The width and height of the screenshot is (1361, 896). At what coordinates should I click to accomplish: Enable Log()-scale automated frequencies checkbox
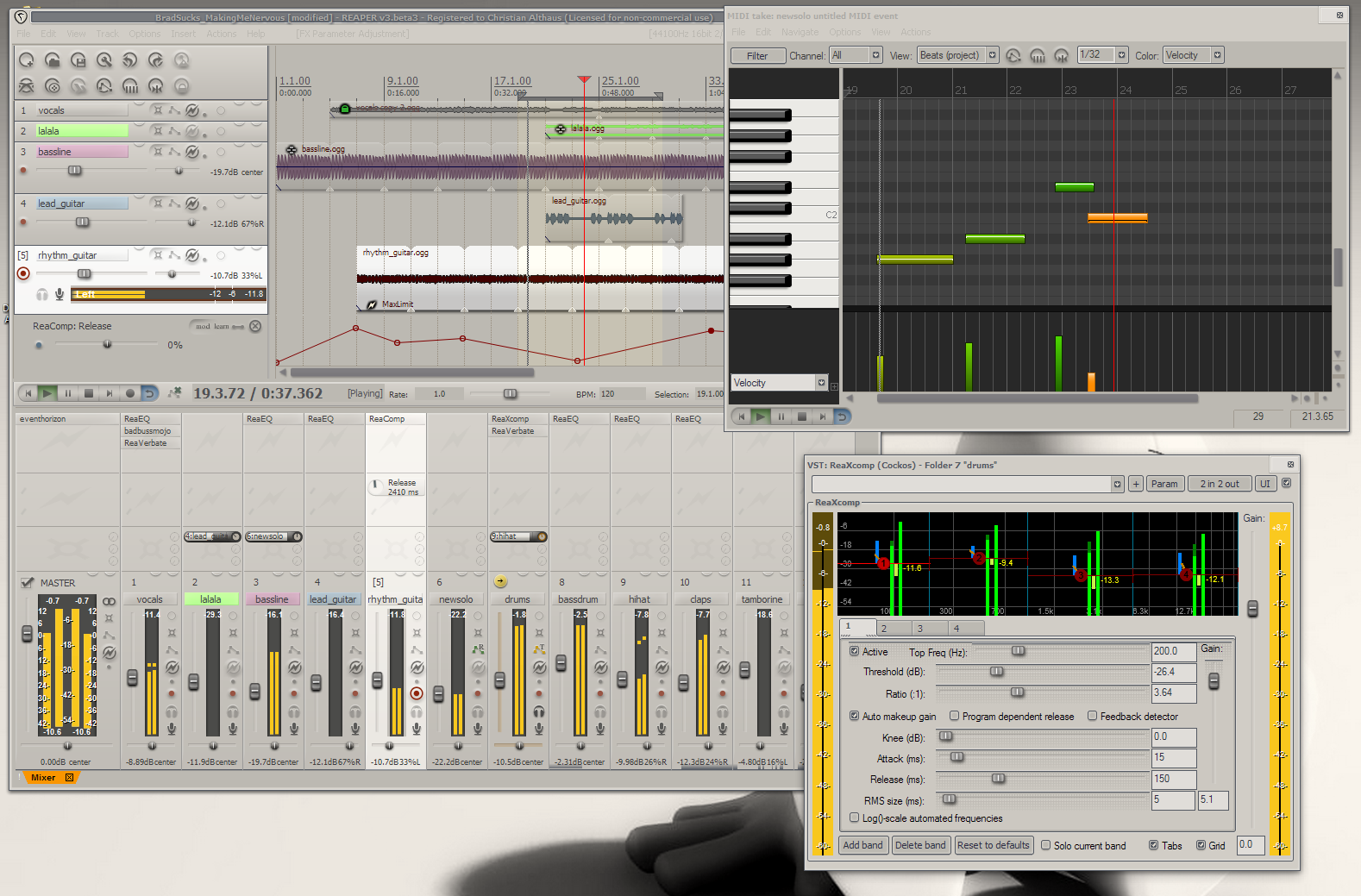coord(855,818)
